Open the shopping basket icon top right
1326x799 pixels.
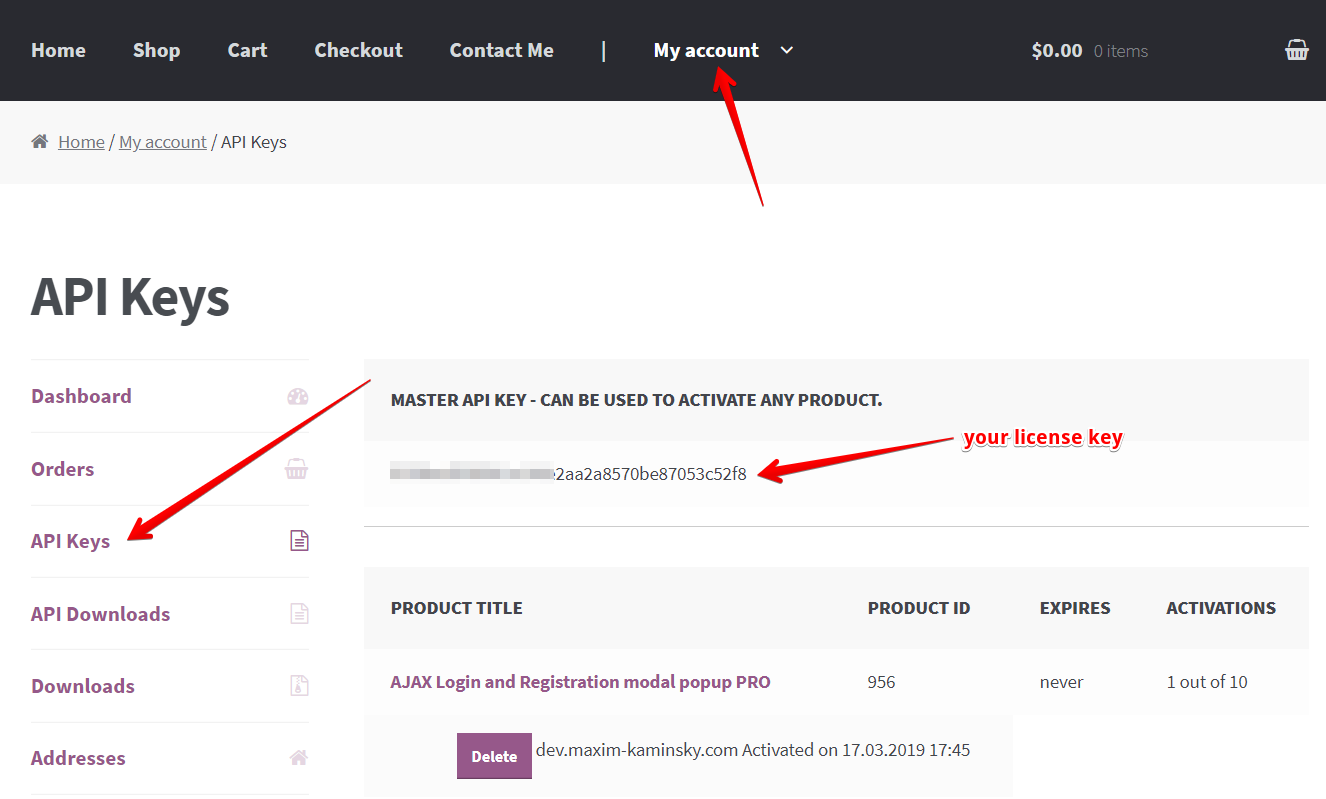tap(1296, 49)
